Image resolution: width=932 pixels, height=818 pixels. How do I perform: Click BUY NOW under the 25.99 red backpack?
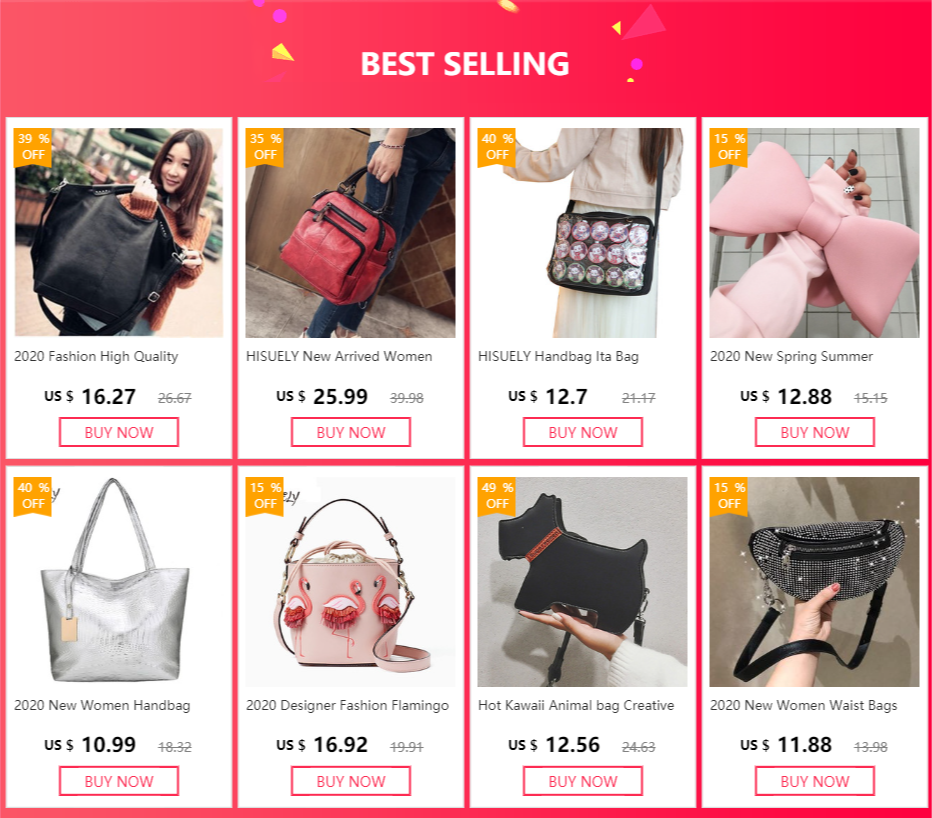[351, 432]
